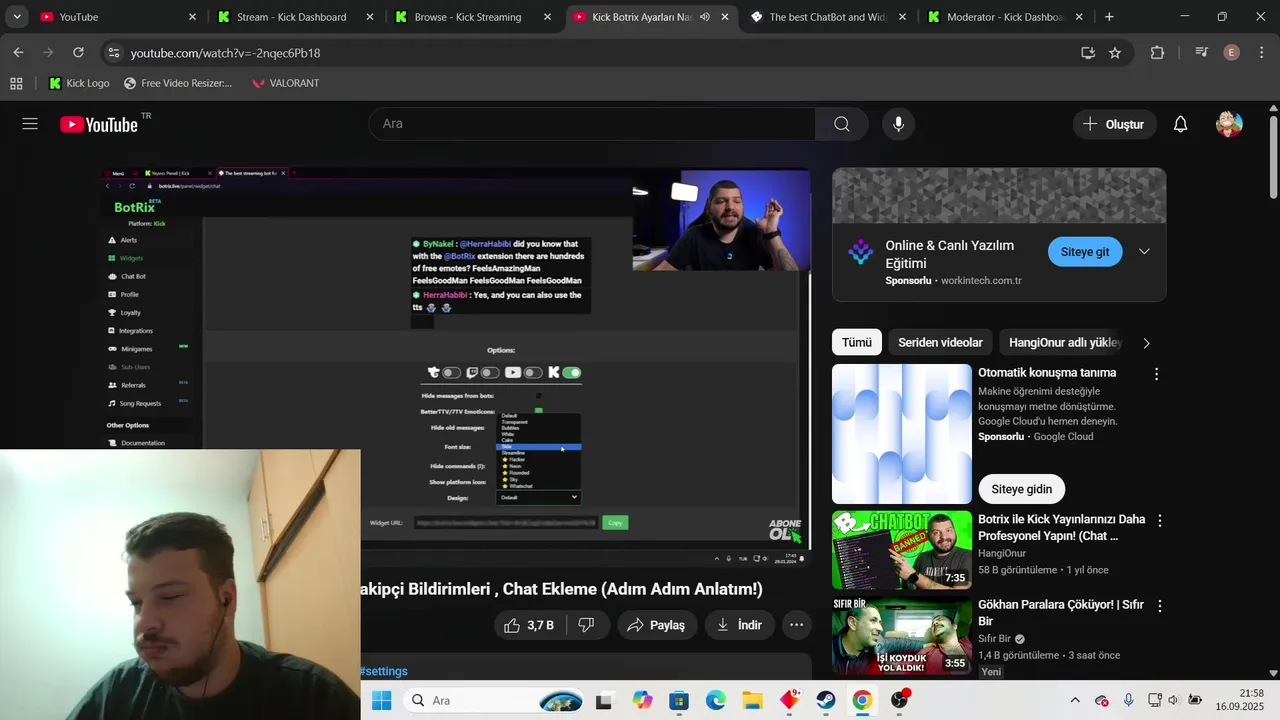Dislike the video
The image size is (1280, 720).
coord(587,625)
